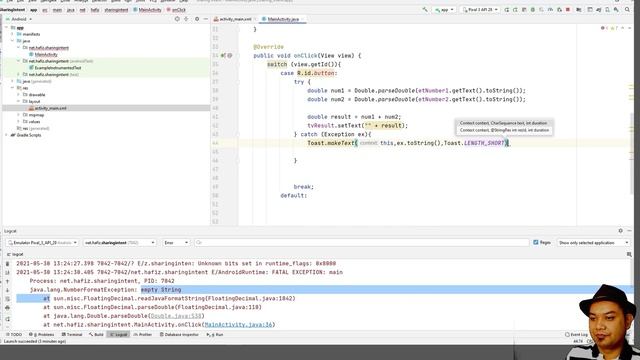The width and height of the screenshot is (640, 360).
Task: Open the Build tool window tab
Action: 96,334
